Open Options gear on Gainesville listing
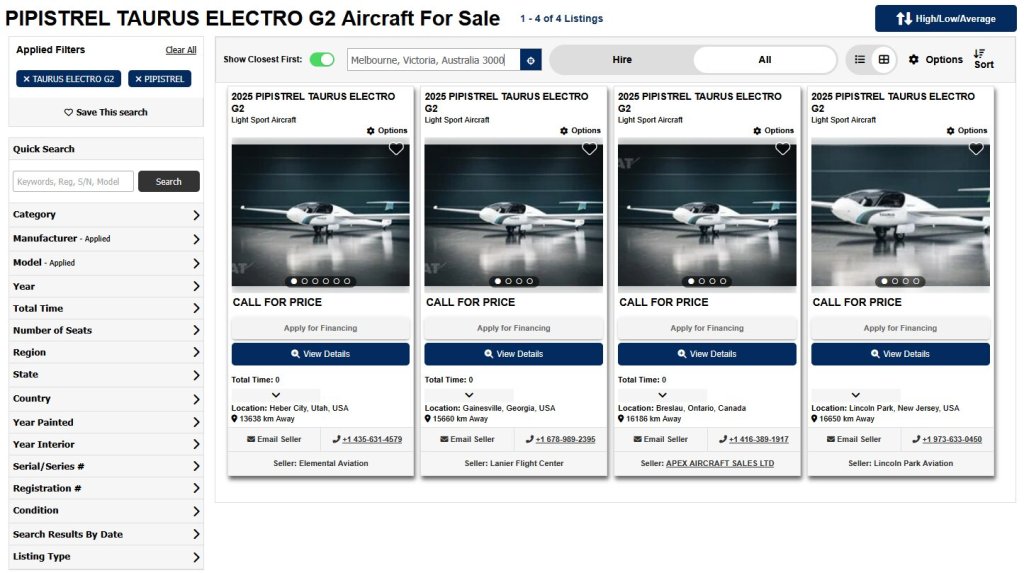The image size is (1024, 573). (x=580, y=131)
